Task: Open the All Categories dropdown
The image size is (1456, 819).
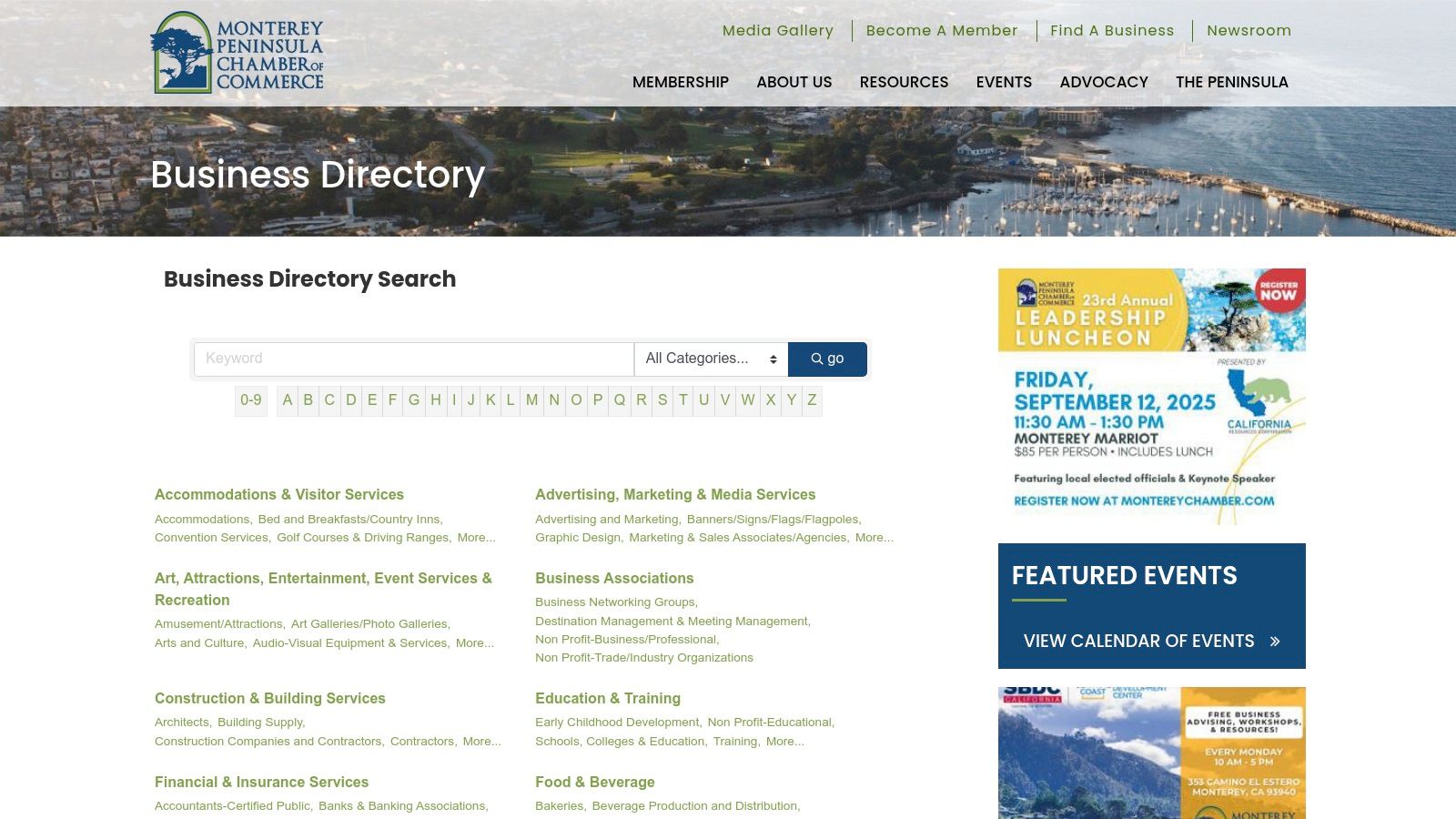Action: 711,359
